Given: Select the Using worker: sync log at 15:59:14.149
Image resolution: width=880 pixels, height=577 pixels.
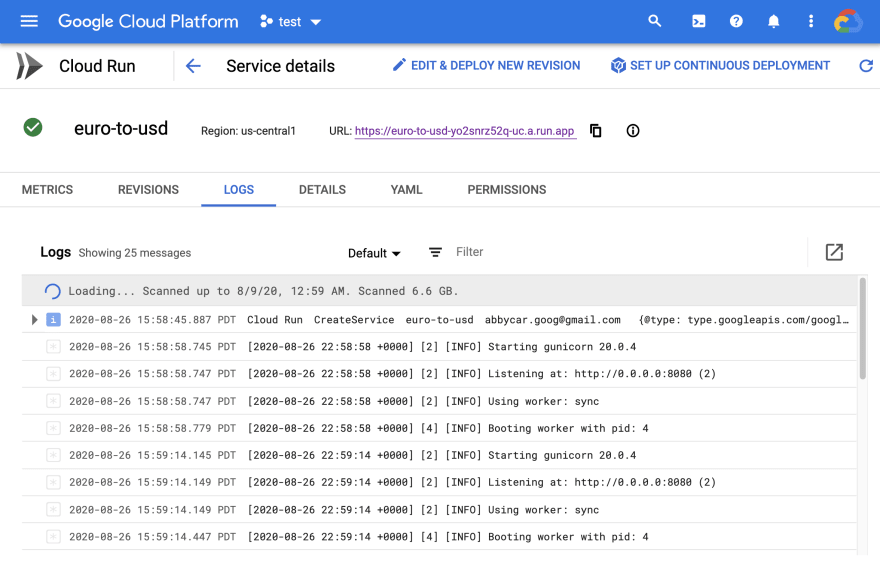Looking at the screenshot, I should pos(439,510).
